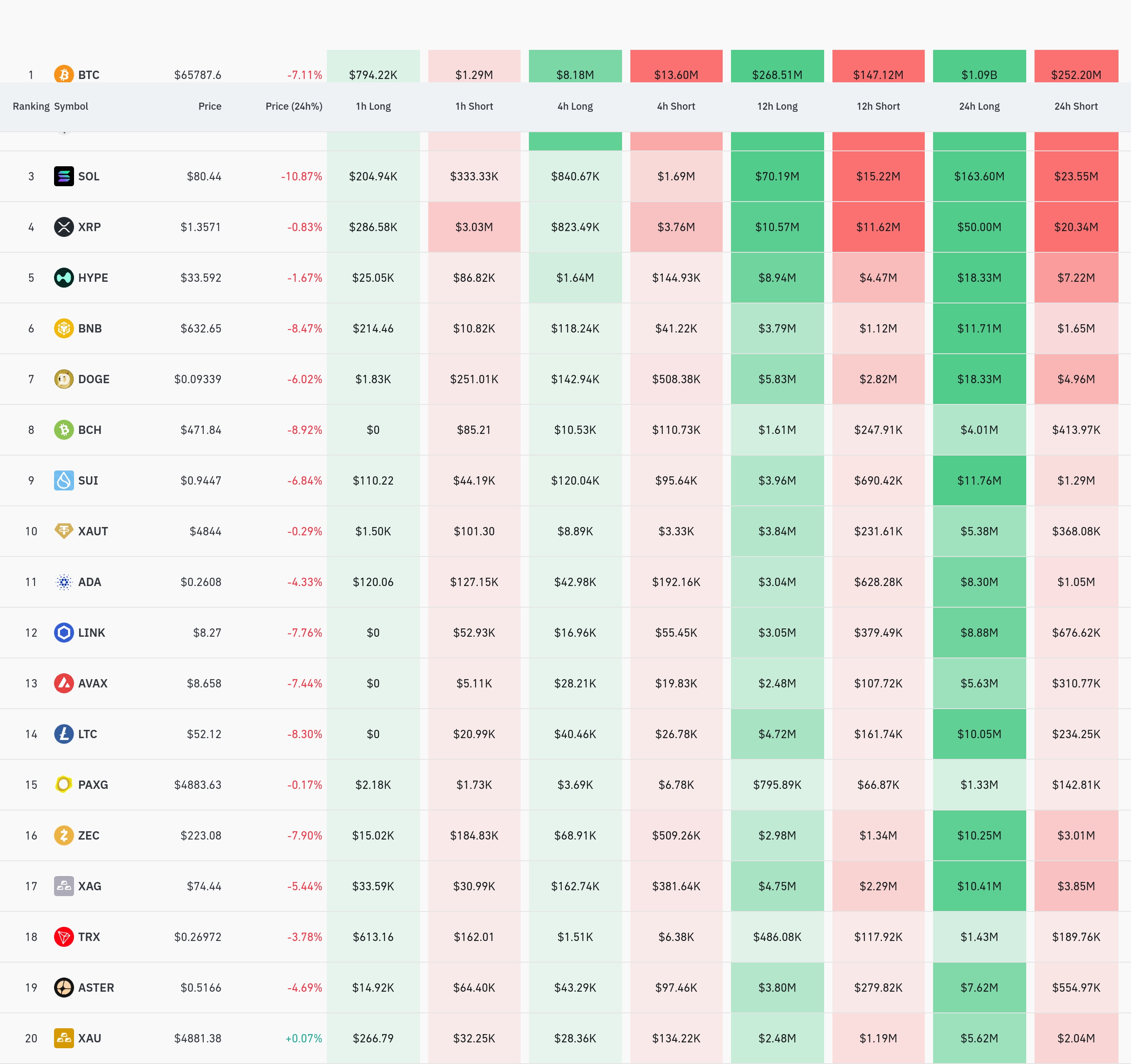Click the Ranking column header
This screenshot has width=1131, height=1064.
[31, 106]
